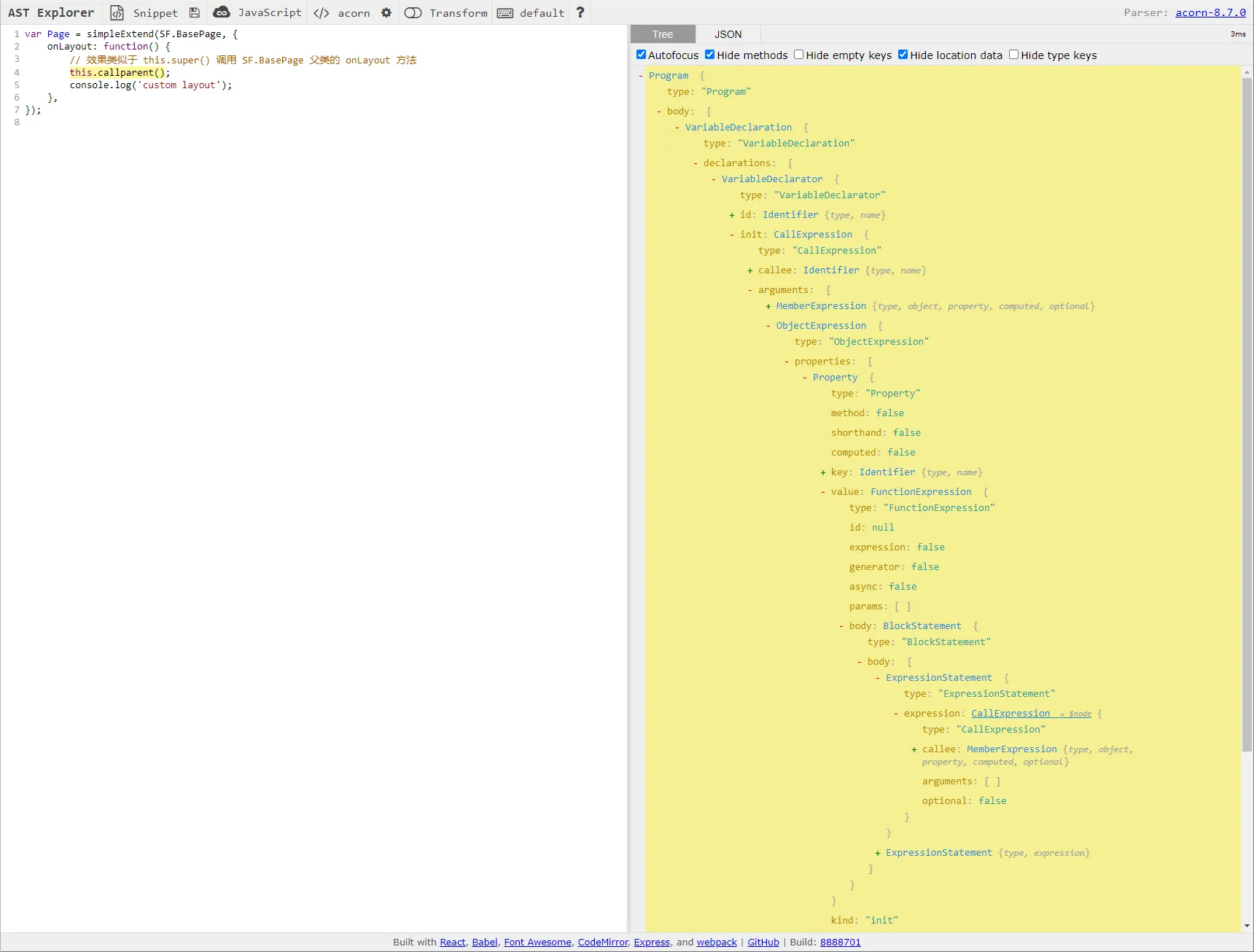Expand the callee MemberExpression node
The width and height of the screenshot is (1254, 952).
[914, 749]
